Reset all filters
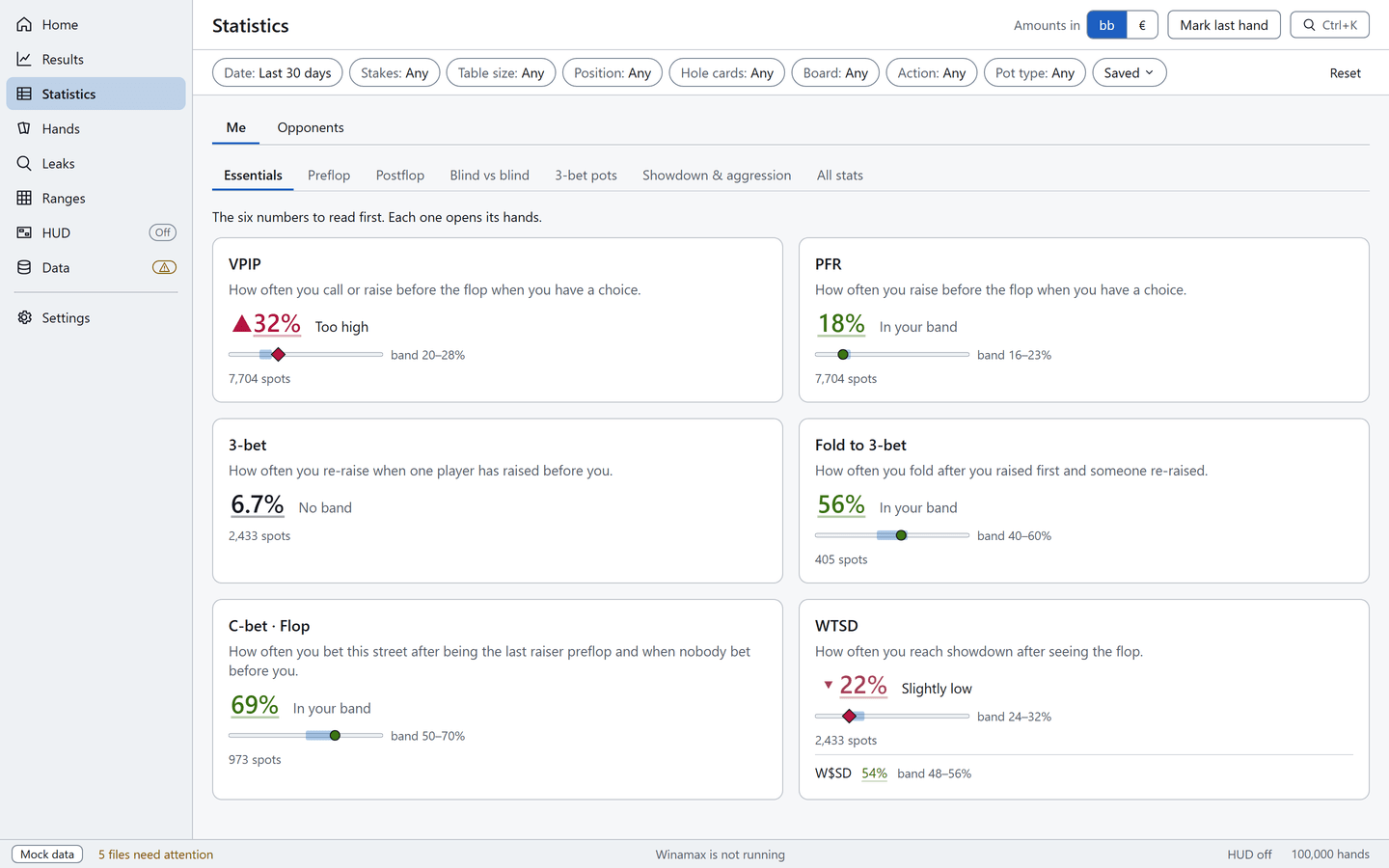The image size is (1389, 868). pyautogui.click(x=1345, y=72)
